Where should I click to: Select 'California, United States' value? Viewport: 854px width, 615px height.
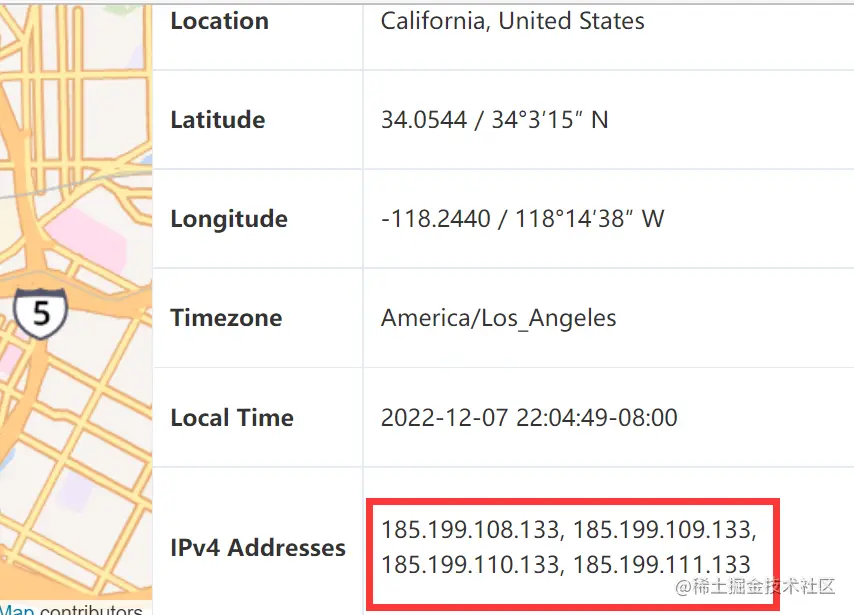point(513,21)
